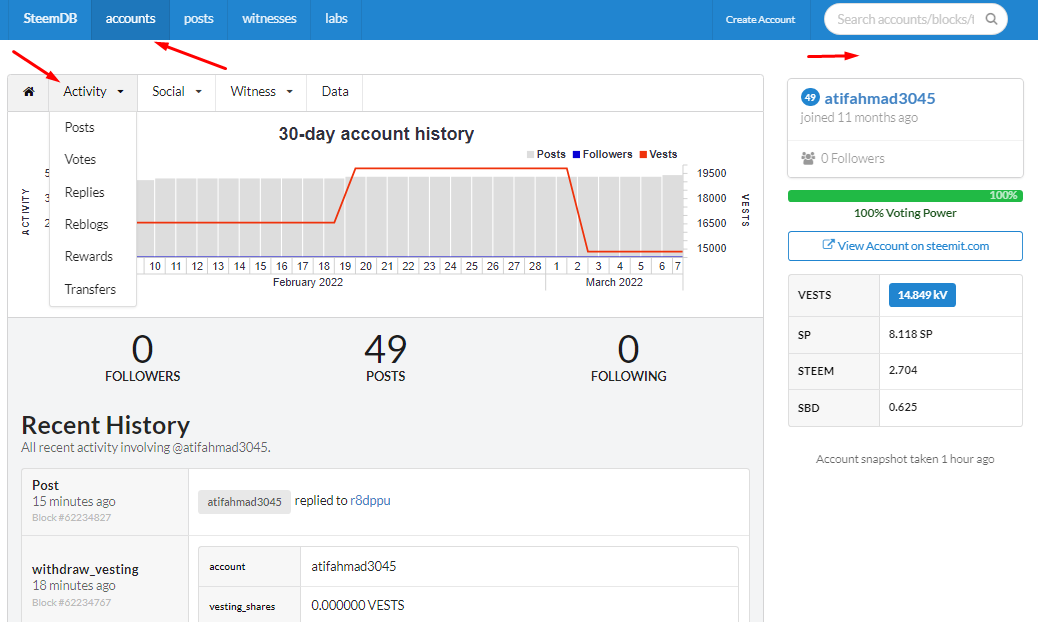Expand the Social dropdown
Screen dimensions: 1038x622
pos(176,92)
